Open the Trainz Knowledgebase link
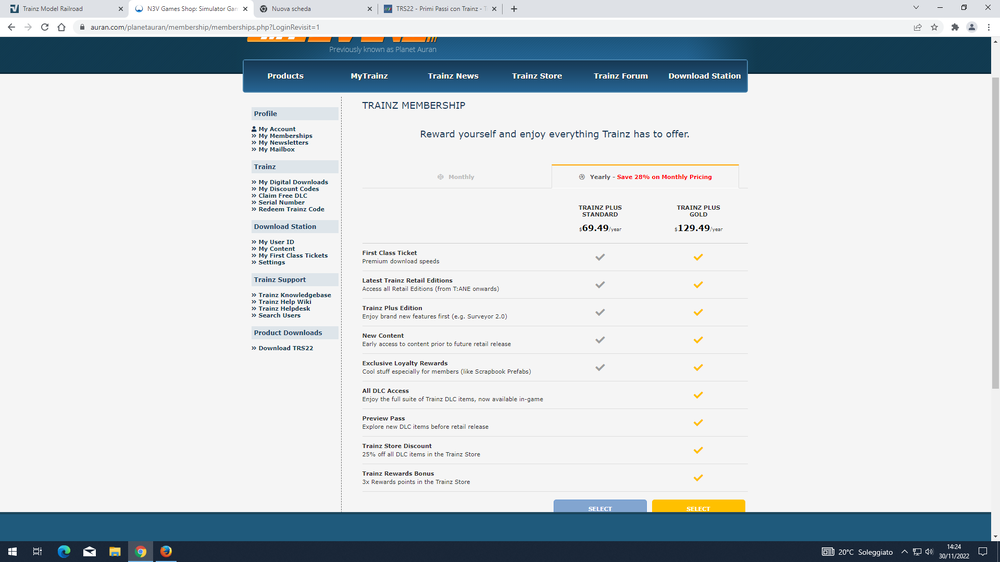This screenshot has width=1000, height=562. 295,295
